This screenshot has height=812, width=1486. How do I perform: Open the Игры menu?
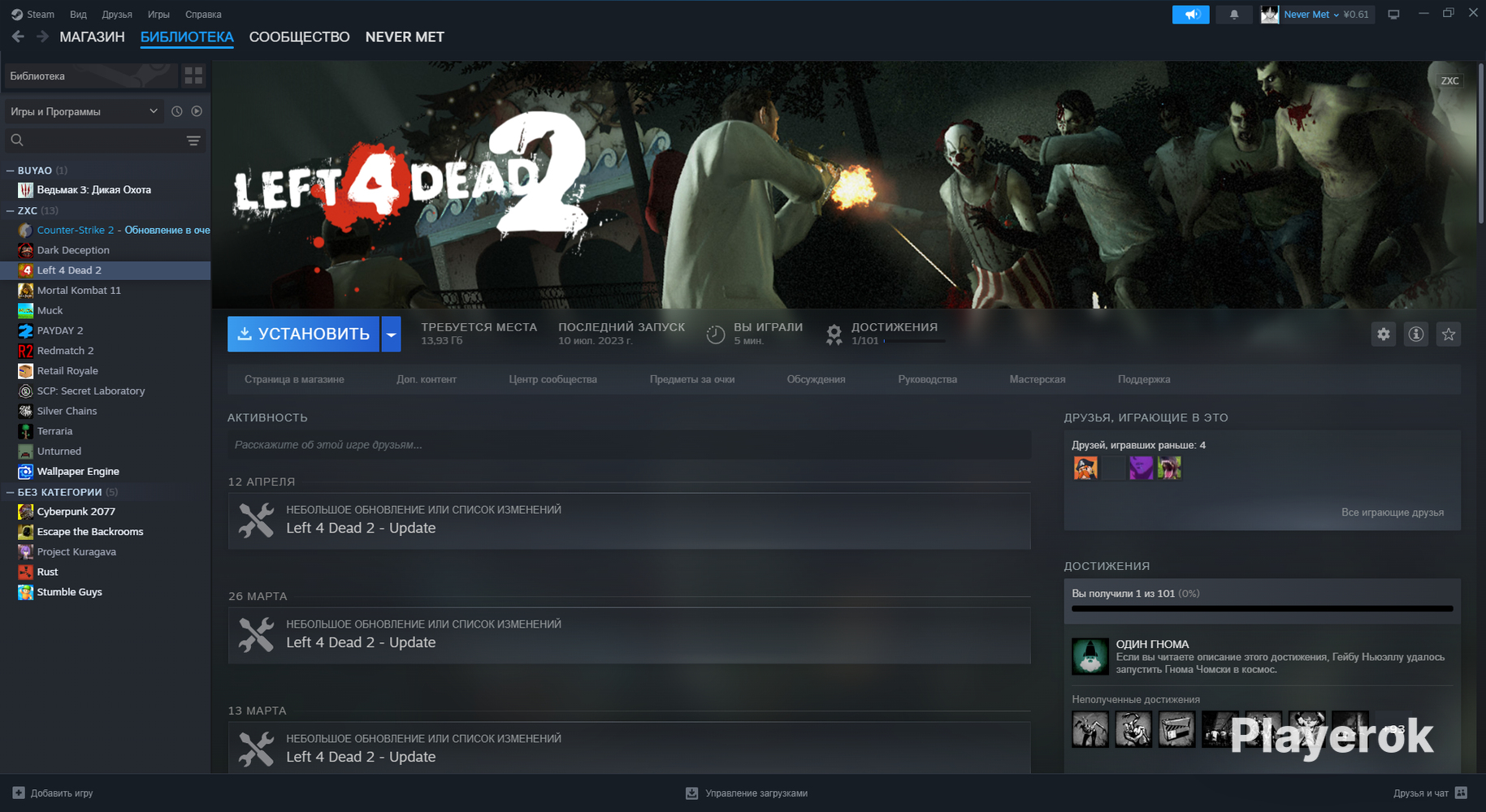pyautogui.click(x=158, y=15)
